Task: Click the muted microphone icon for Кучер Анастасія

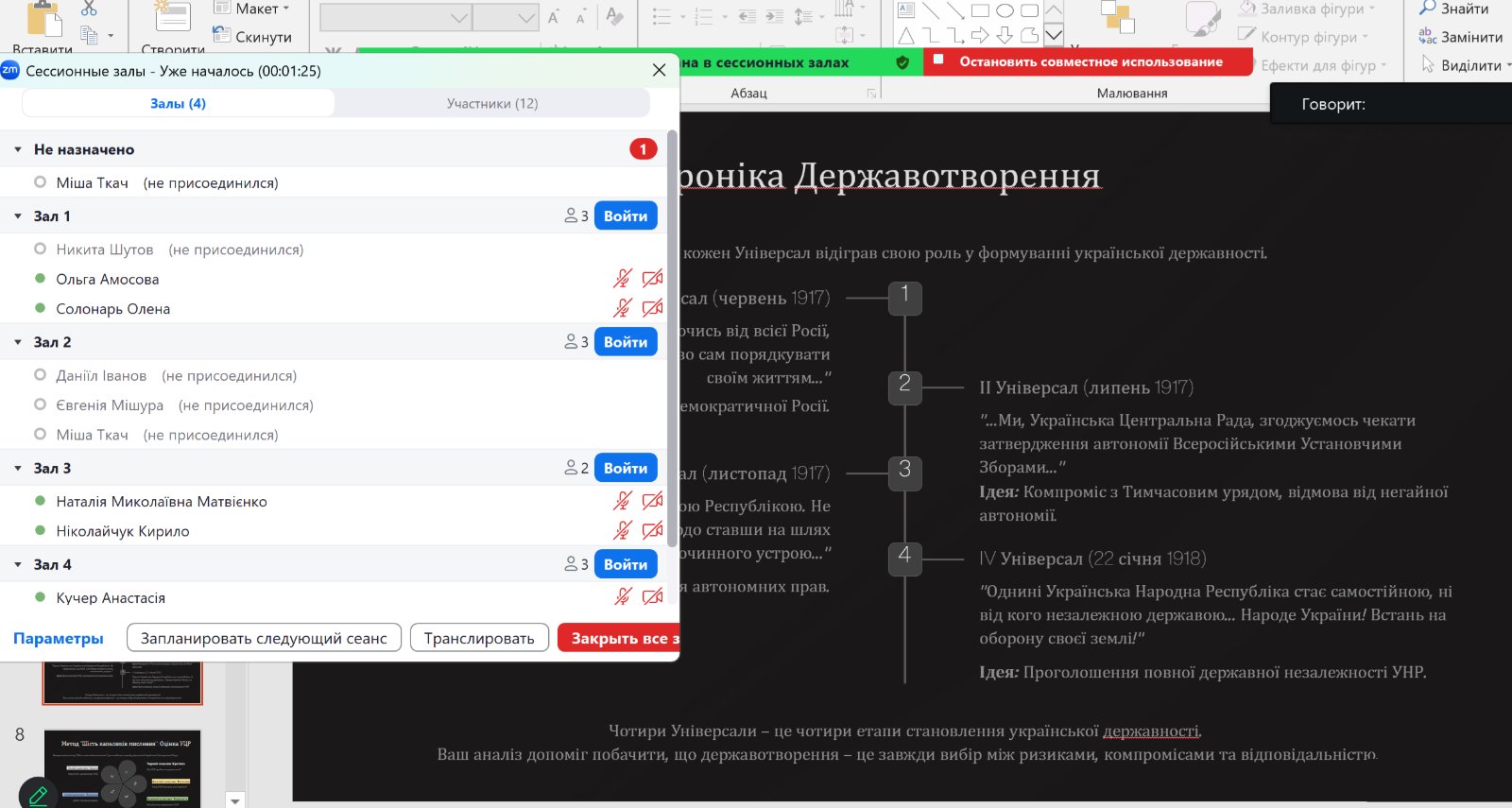Action: tap(622, 597)
